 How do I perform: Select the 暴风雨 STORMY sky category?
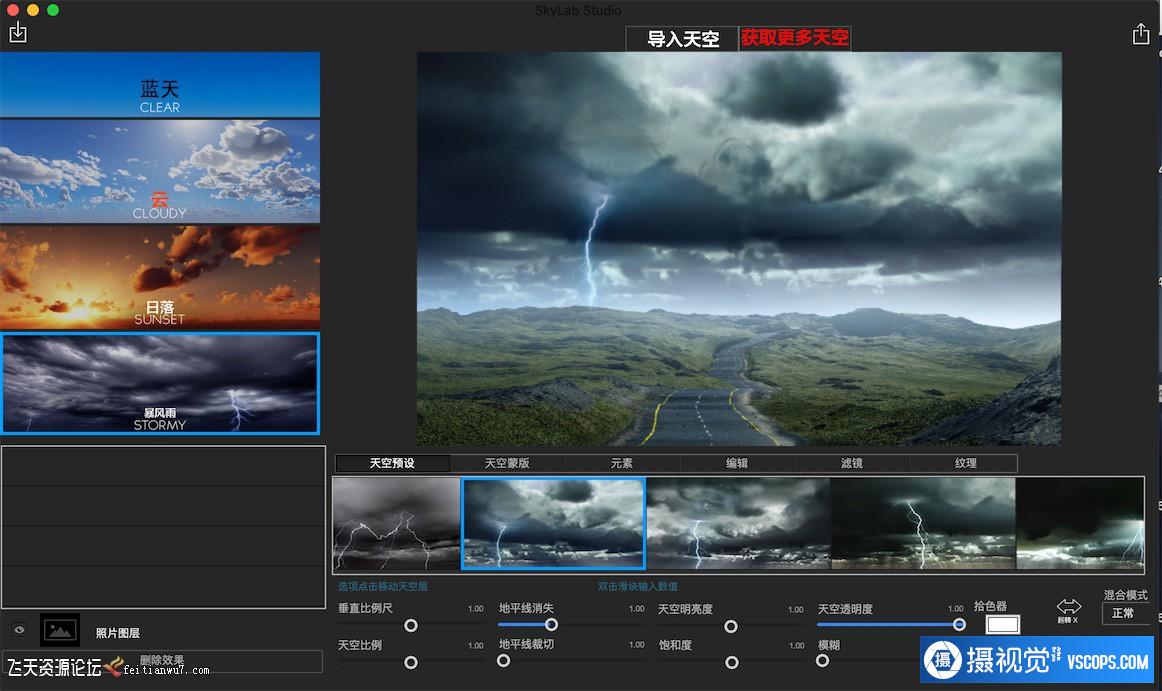click(160, 384)
